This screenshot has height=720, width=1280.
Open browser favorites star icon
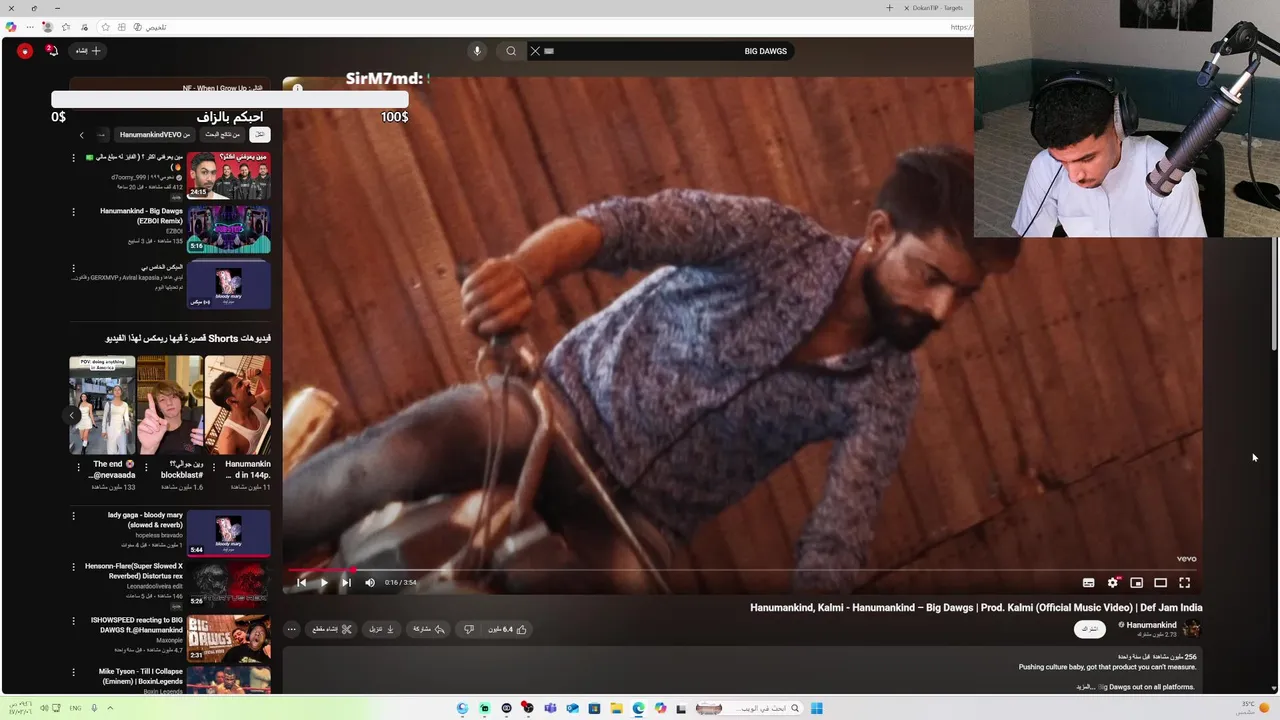pyautogui.click(x=66, y=27)
